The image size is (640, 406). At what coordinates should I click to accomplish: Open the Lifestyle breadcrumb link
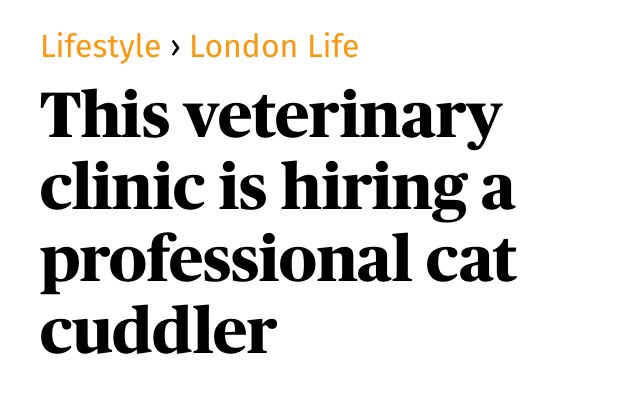click(100, 46)
